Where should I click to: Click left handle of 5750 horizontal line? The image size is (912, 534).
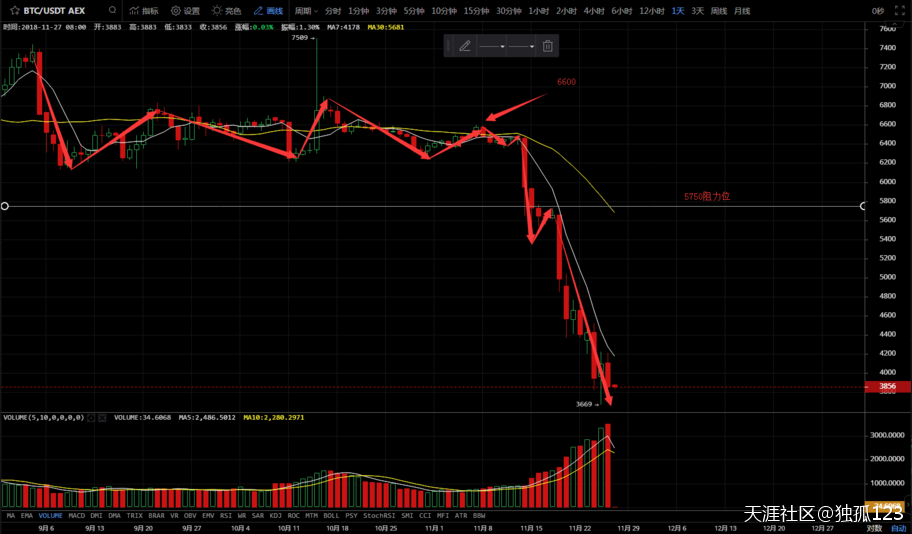click(5, 206)
